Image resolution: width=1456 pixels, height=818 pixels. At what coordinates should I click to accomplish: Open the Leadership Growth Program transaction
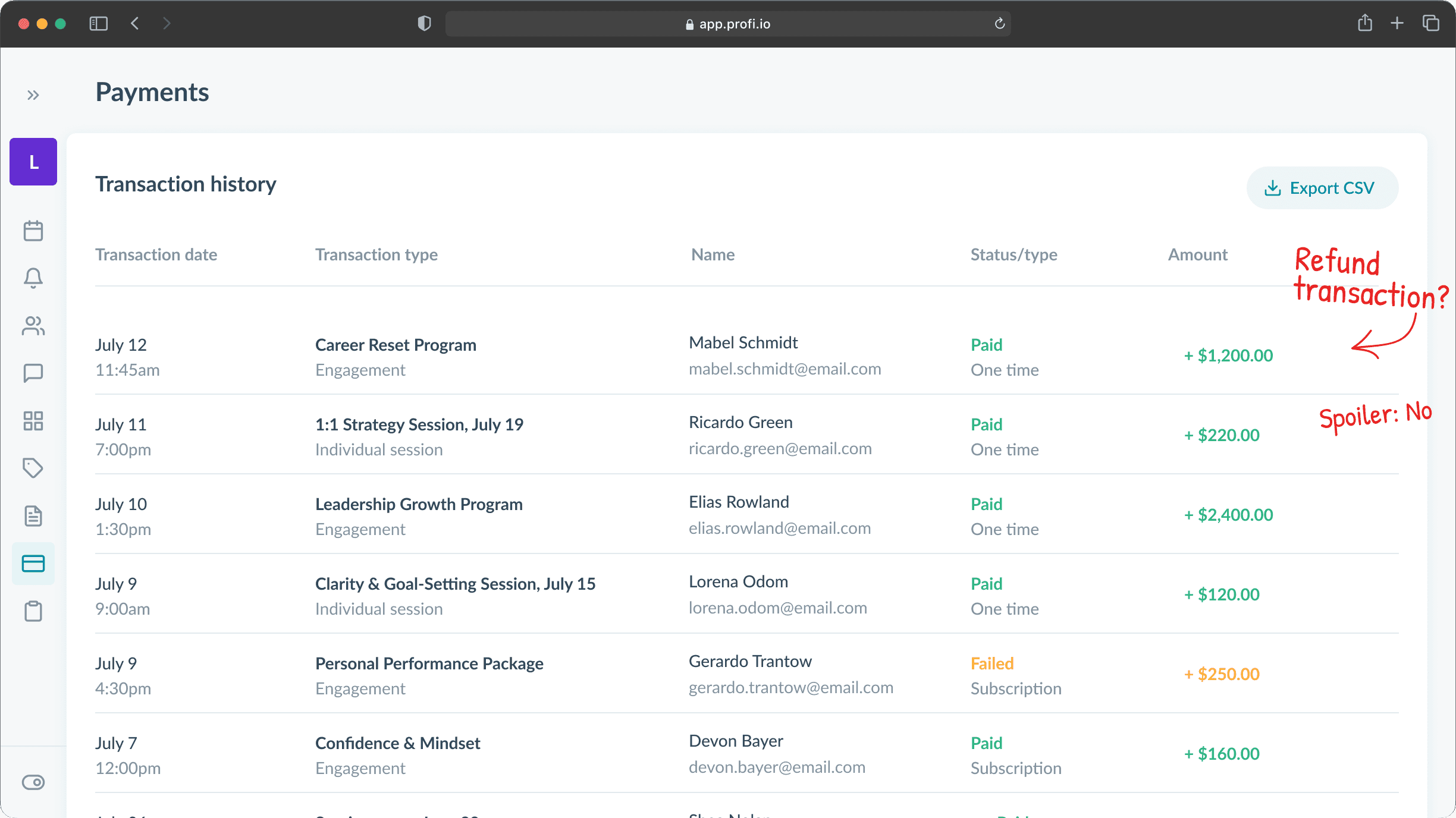tap(419, 504)
